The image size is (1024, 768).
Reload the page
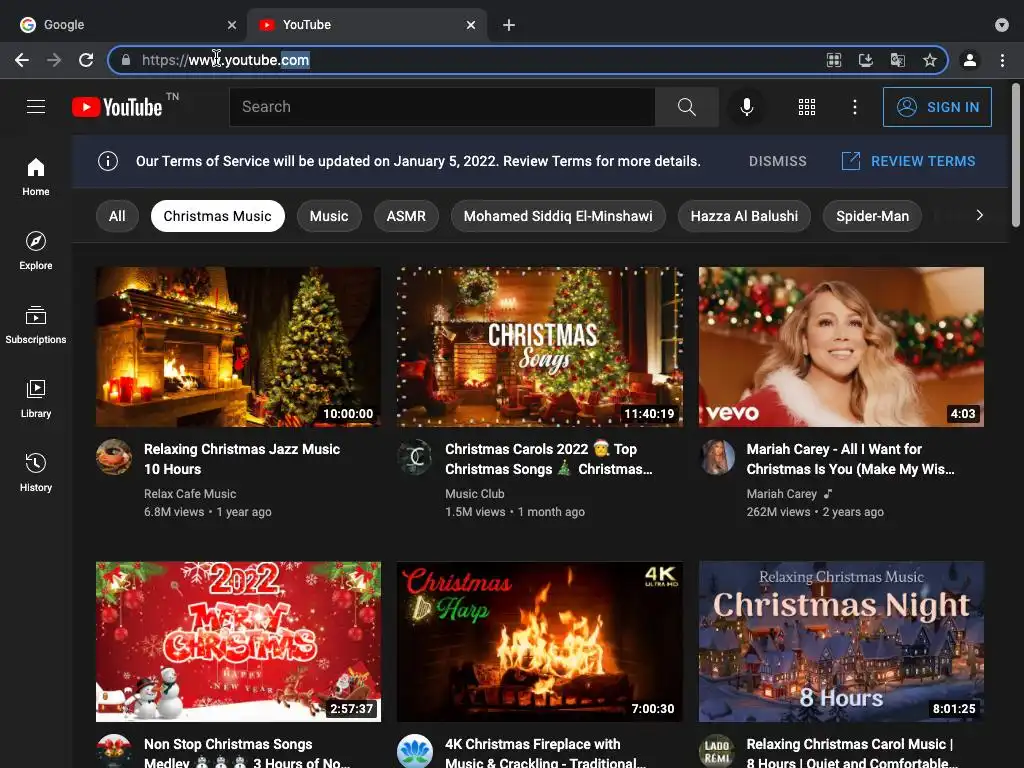86,60
